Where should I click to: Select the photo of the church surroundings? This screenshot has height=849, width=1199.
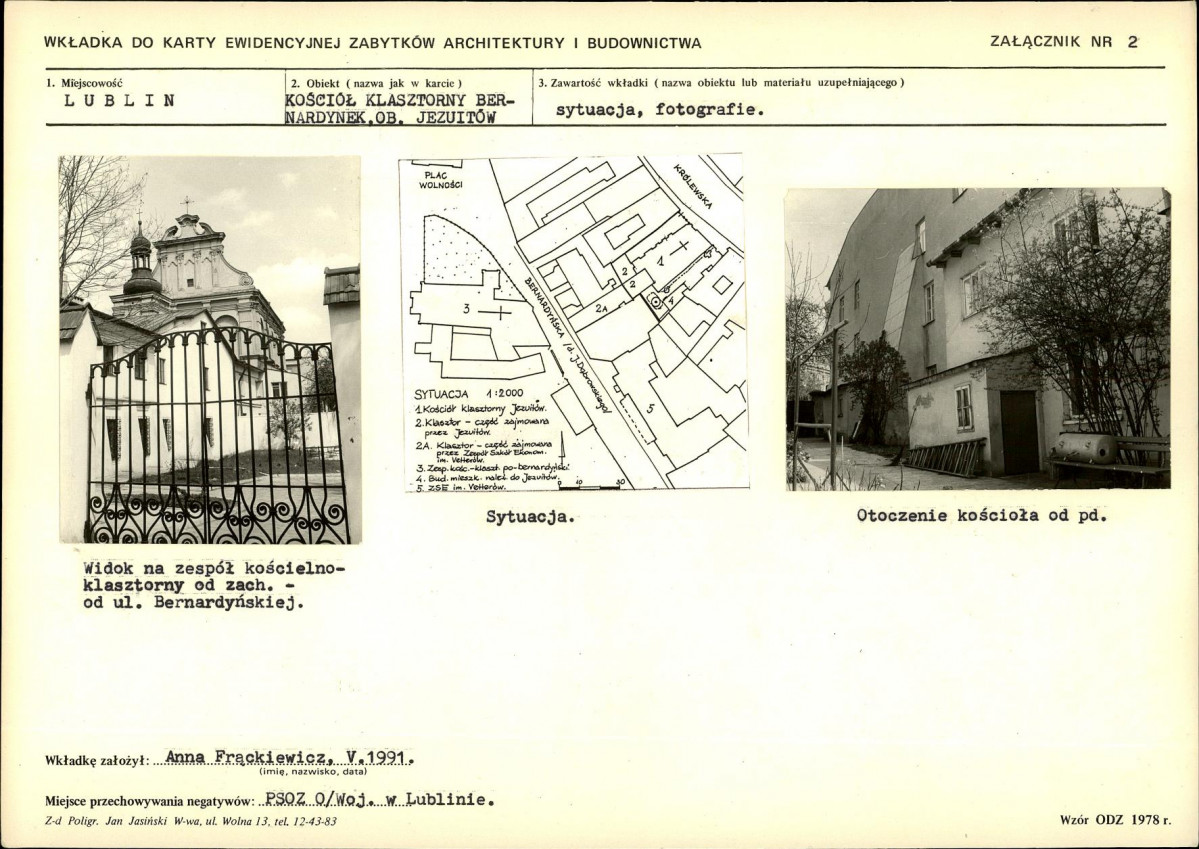pos(976,338)
